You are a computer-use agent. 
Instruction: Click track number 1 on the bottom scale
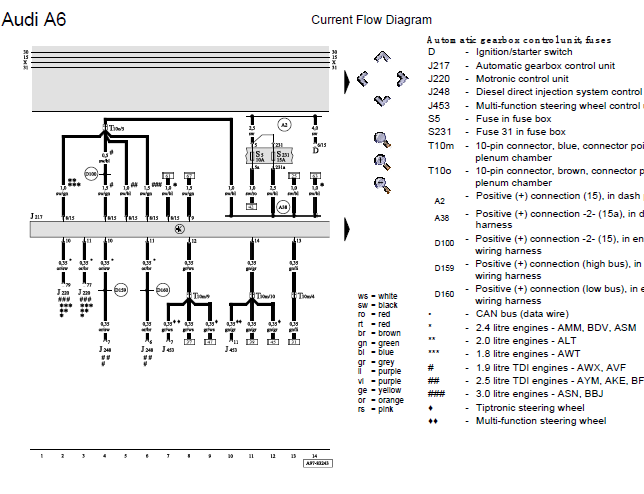(41, 456)
